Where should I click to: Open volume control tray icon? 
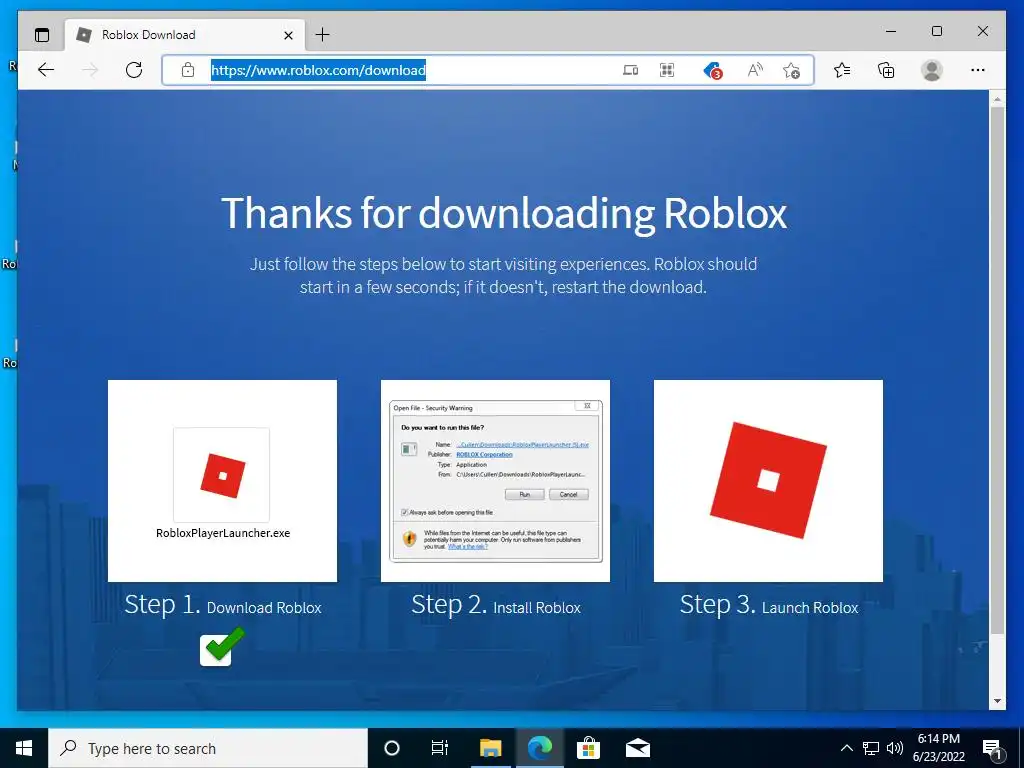(x=895, y=748)
